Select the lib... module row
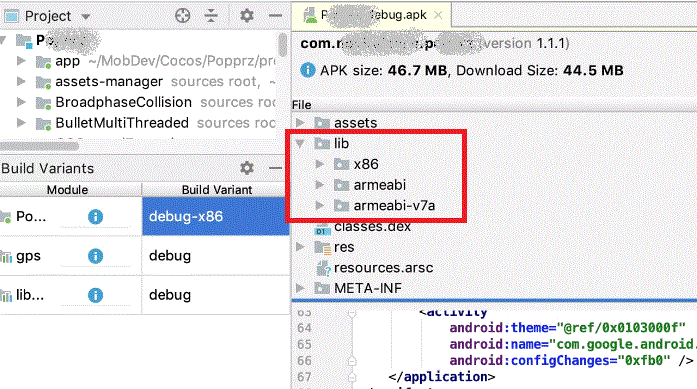The width and height of the screenshot is (697, 389). tap(29, 295)
